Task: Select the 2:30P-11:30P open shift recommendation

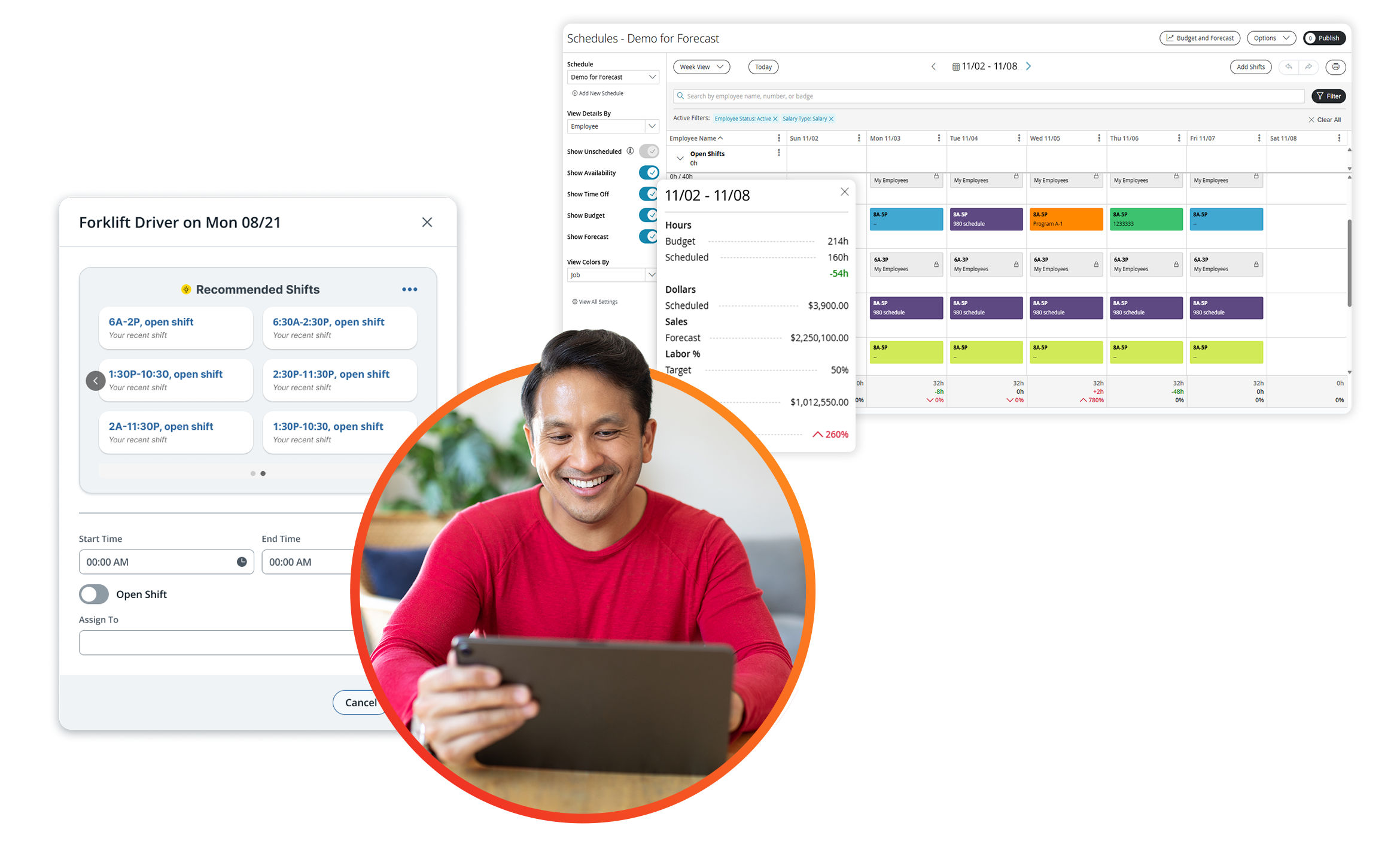Action: coord(339,380)
